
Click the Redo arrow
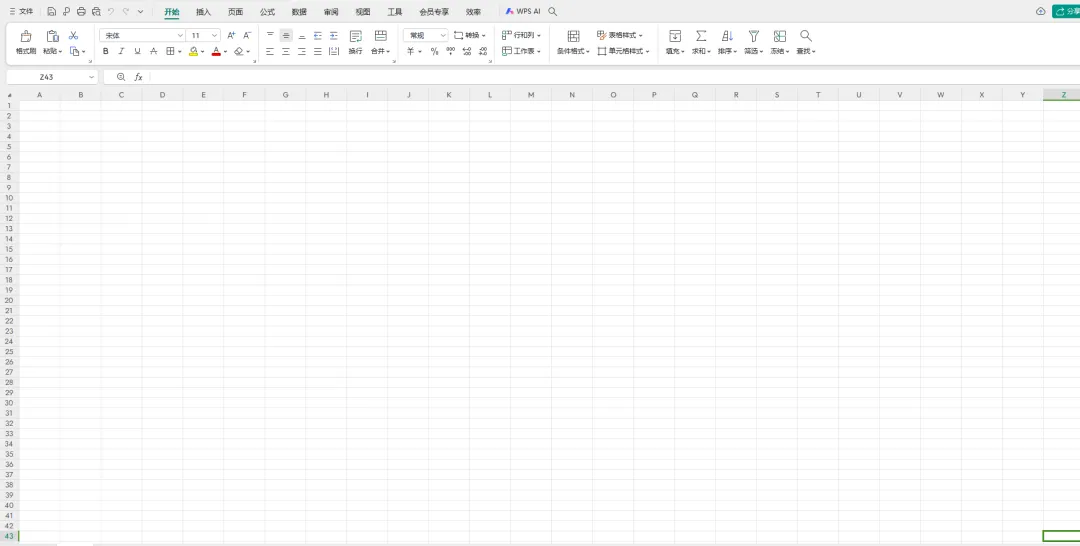click(x=126, y=12)
